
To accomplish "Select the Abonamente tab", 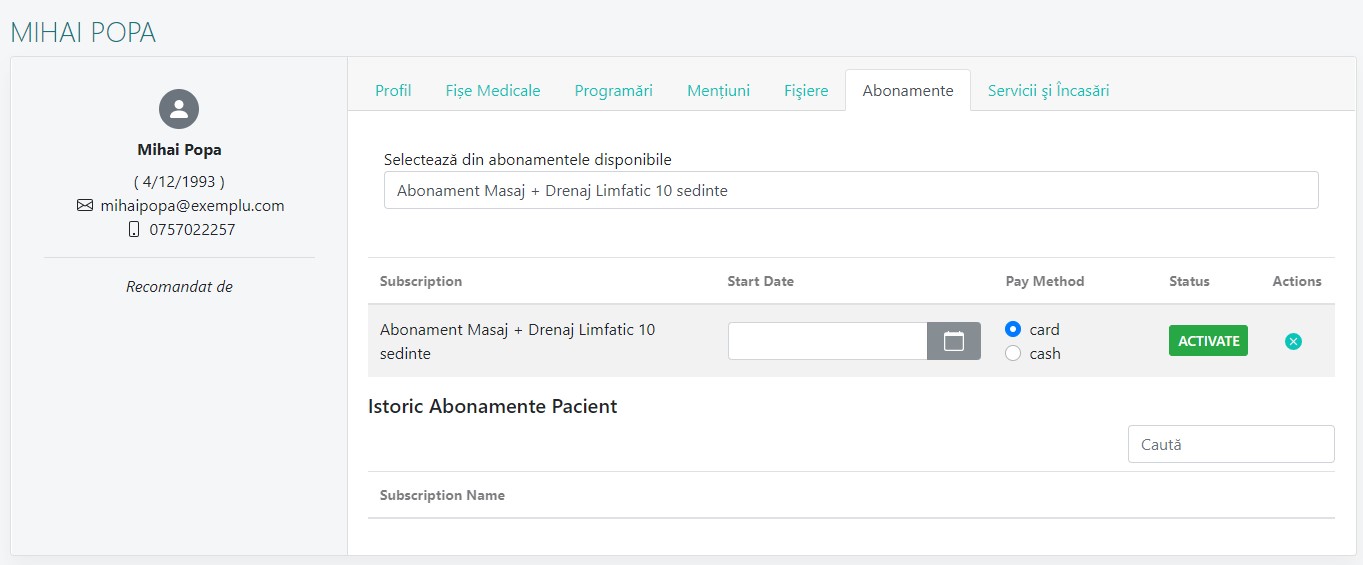I will pyautogui.click(x=907, y=91).
